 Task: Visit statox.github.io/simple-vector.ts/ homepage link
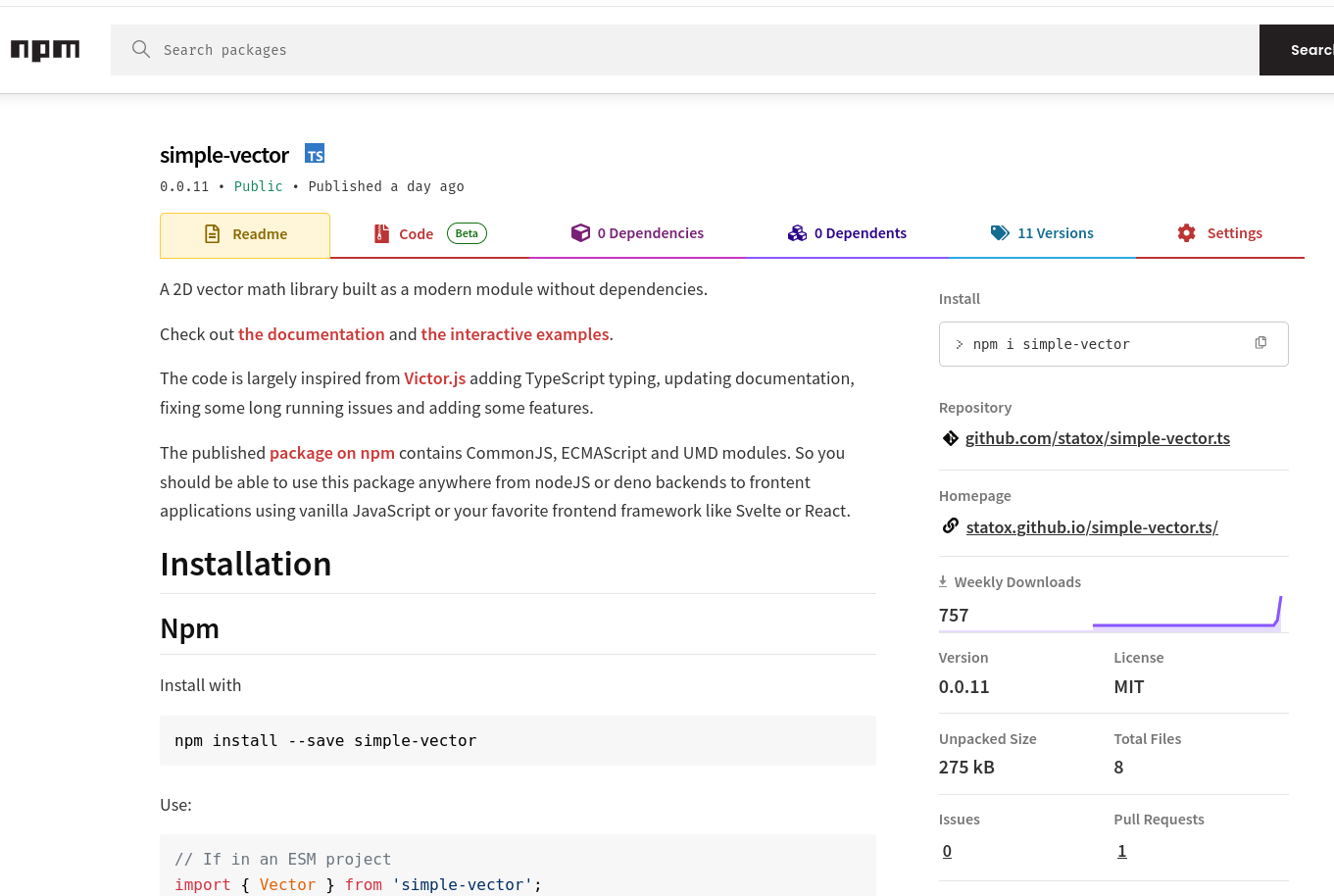[x=1092, y=527]
